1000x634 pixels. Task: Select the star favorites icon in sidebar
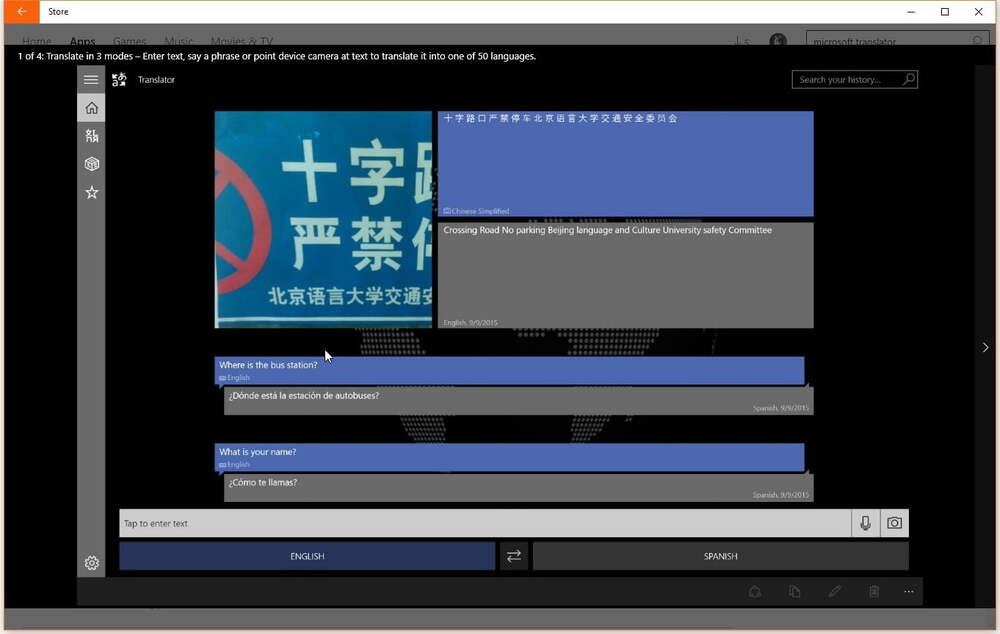coord(91,191)
